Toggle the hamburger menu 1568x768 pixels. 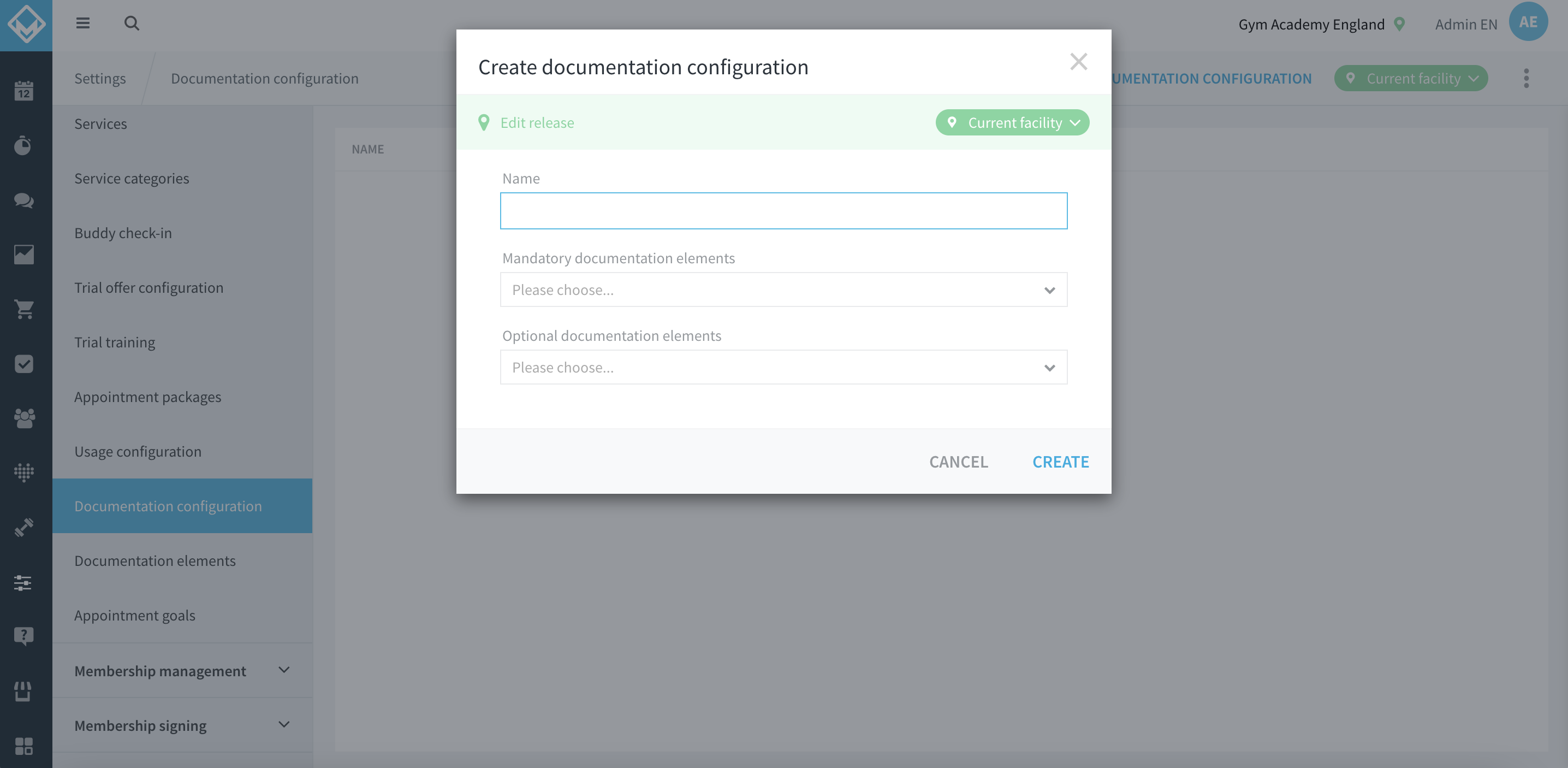pyautogui.click(x=83, y=23)
